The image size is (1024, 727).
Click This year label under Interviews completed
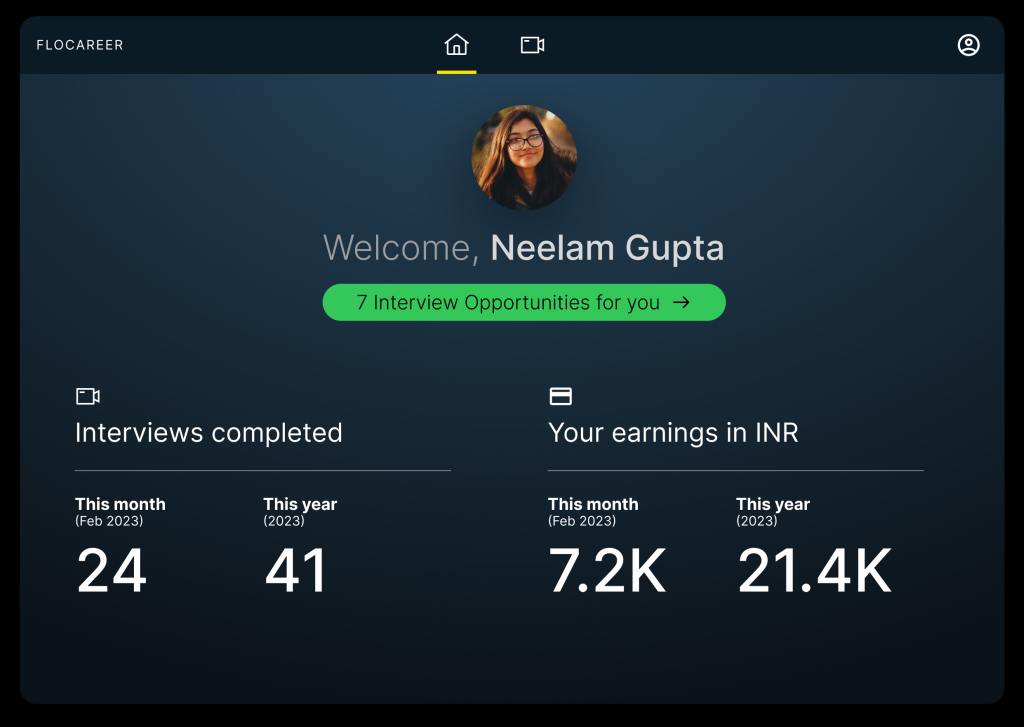tap(300, 504)
